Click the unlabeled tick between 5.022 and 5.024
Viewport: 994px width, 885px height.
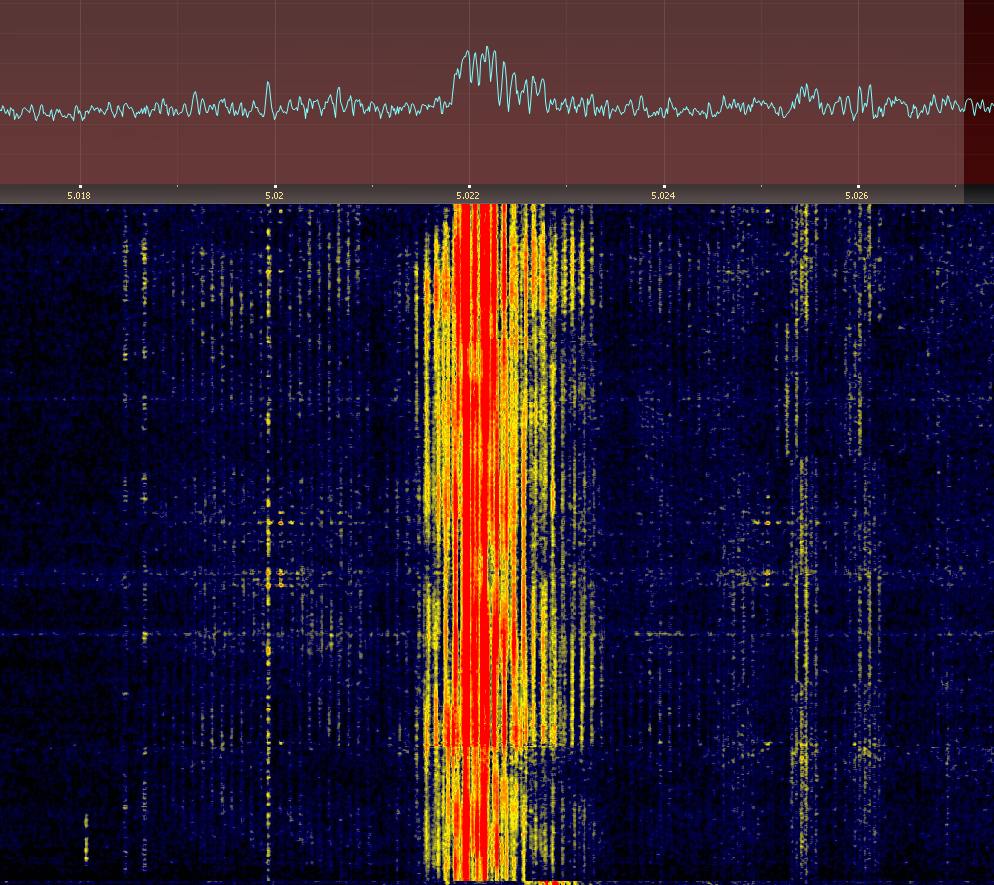tap(566, 186)
